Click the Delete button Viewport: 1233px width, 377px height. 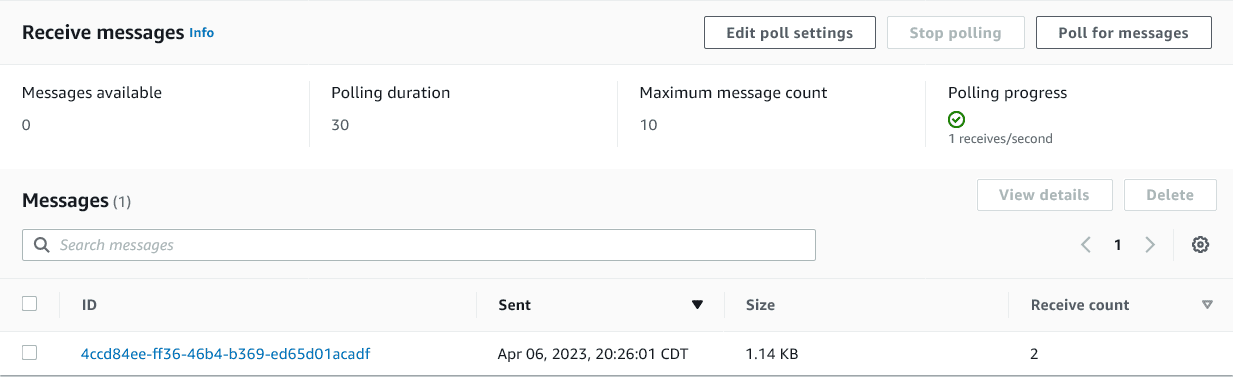(x=1170, y=195)
